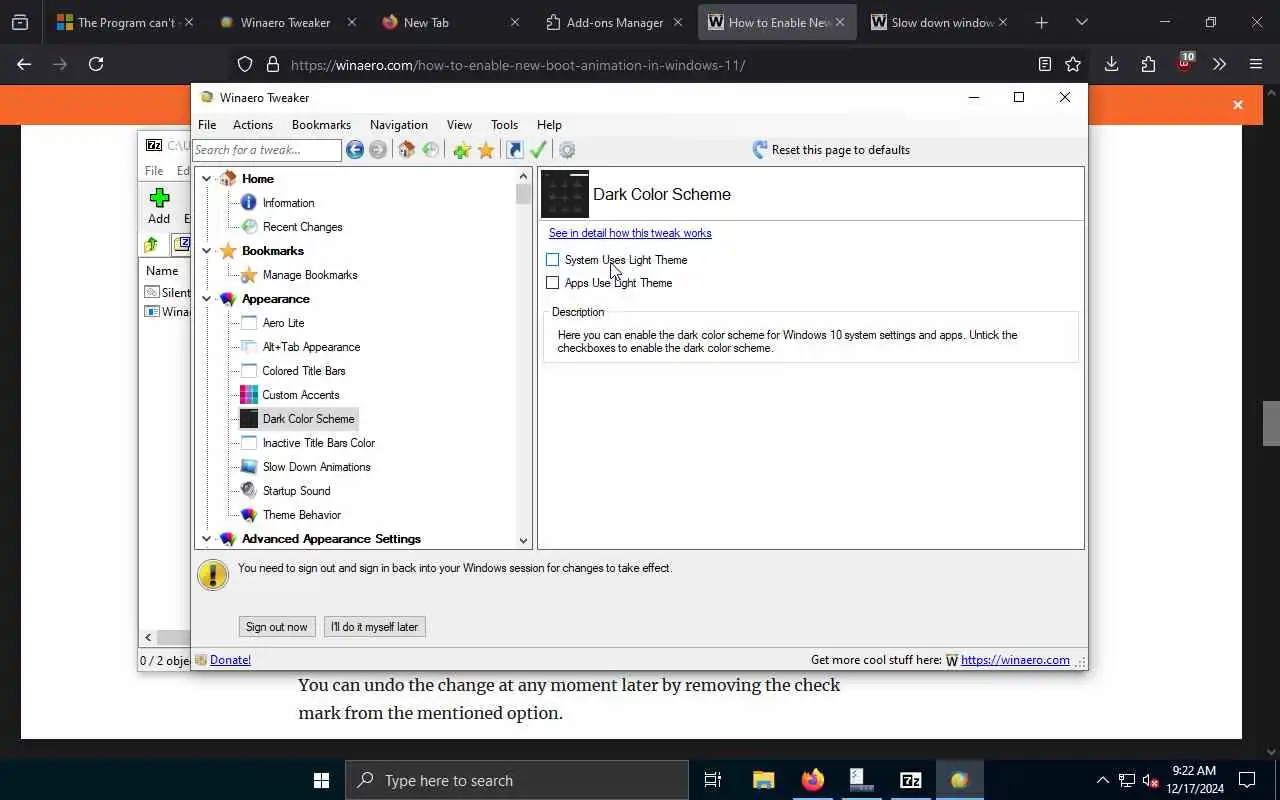The height and width of the screenshot is (800, 1280).
Task: Click the Winaero Tweaker taskbar icon
Action: [959, 780]
